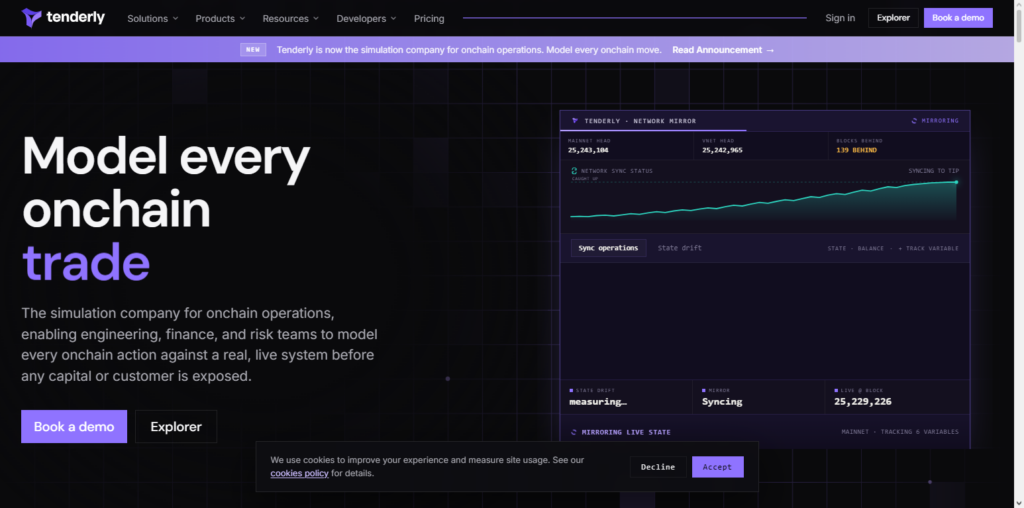
Task: Click the Sign in link
Action: coord(840,18)
